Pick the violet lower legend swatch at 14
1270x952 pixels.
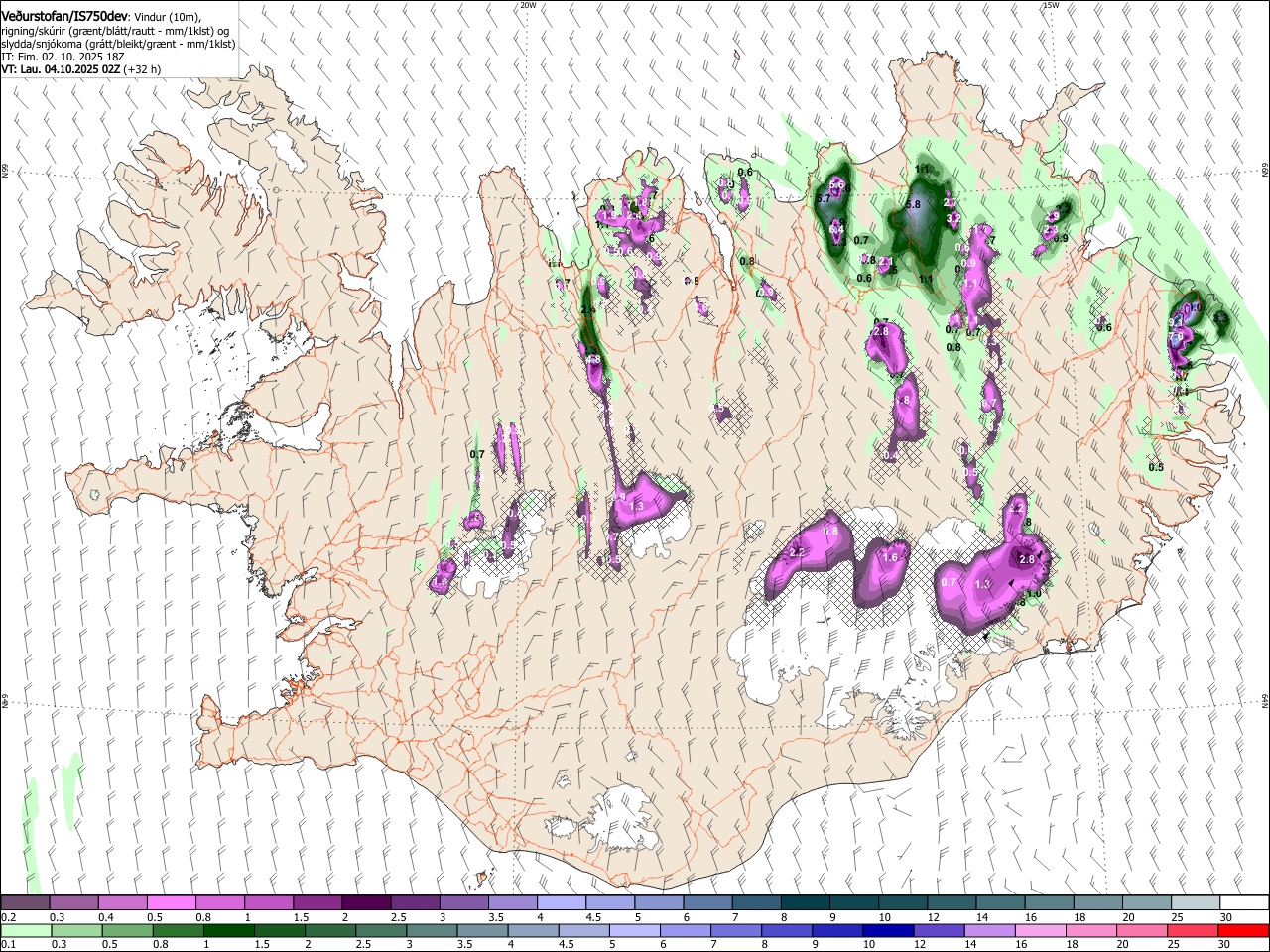(990, 930)
